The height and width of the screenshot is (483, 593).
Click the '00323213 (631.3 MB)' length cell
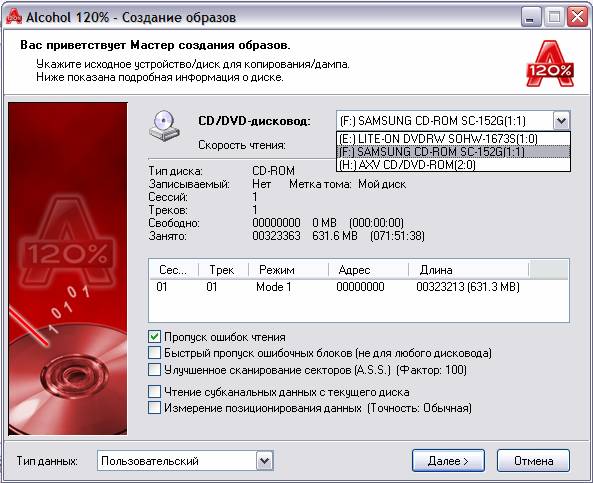pos(468,287)
